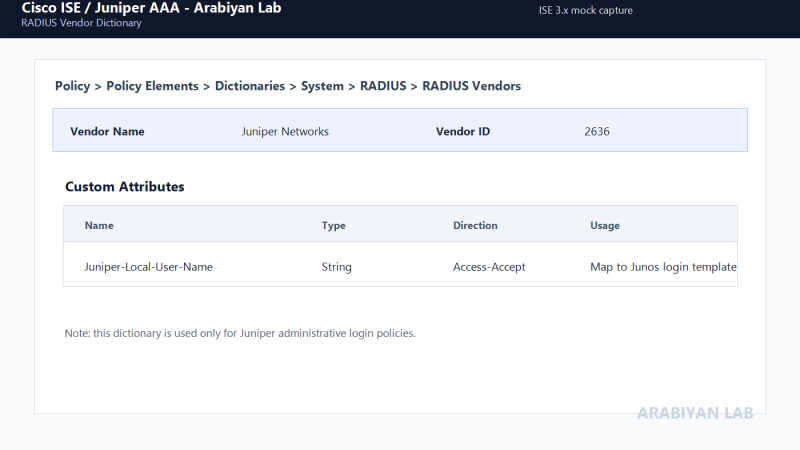Image resolution: width=800 pixels, height=450 pixels.
Task: Sort by the Direction column header
Action: pos(475,226)
